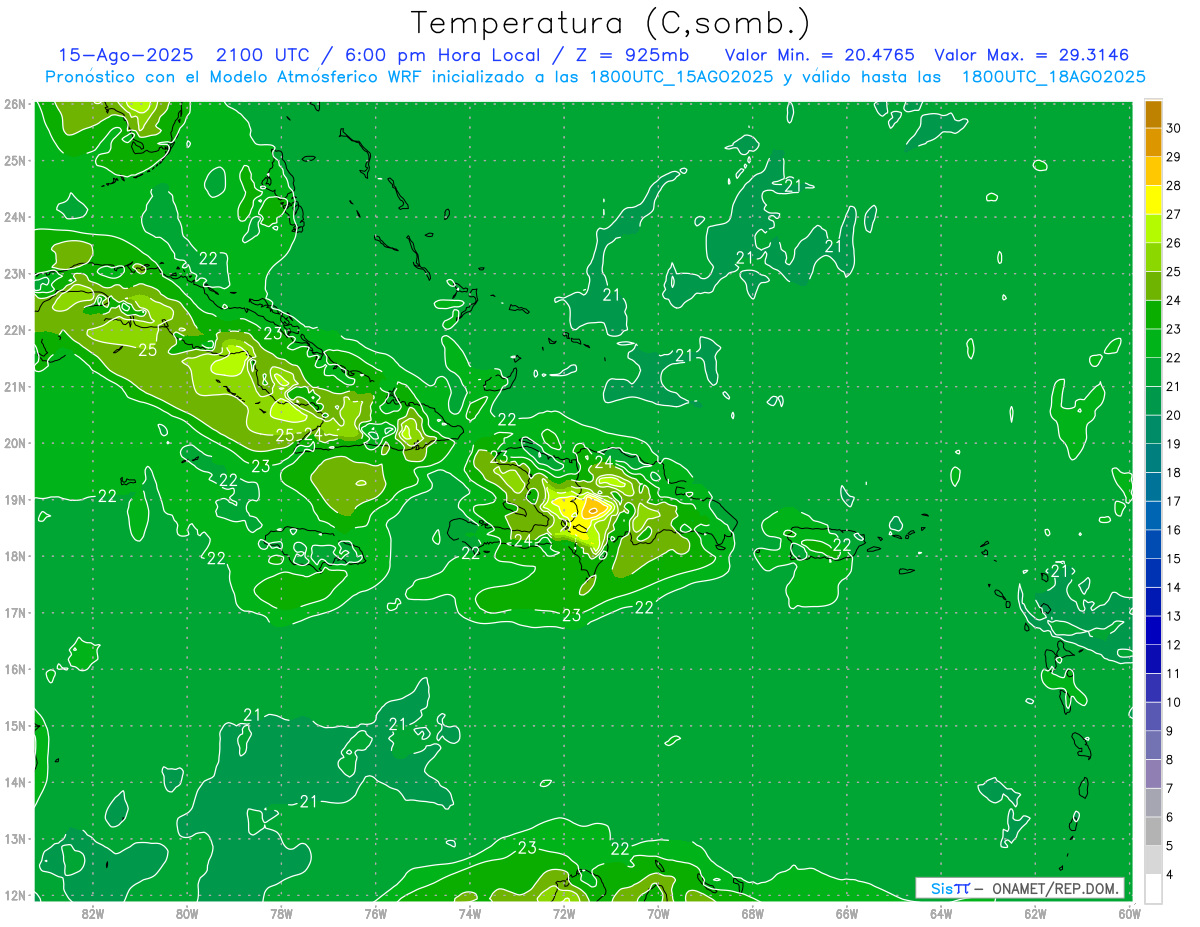Click the '19N' latitude label
Screen dimensions: 1200x927
pyautogui.click(x=14, y=499)
